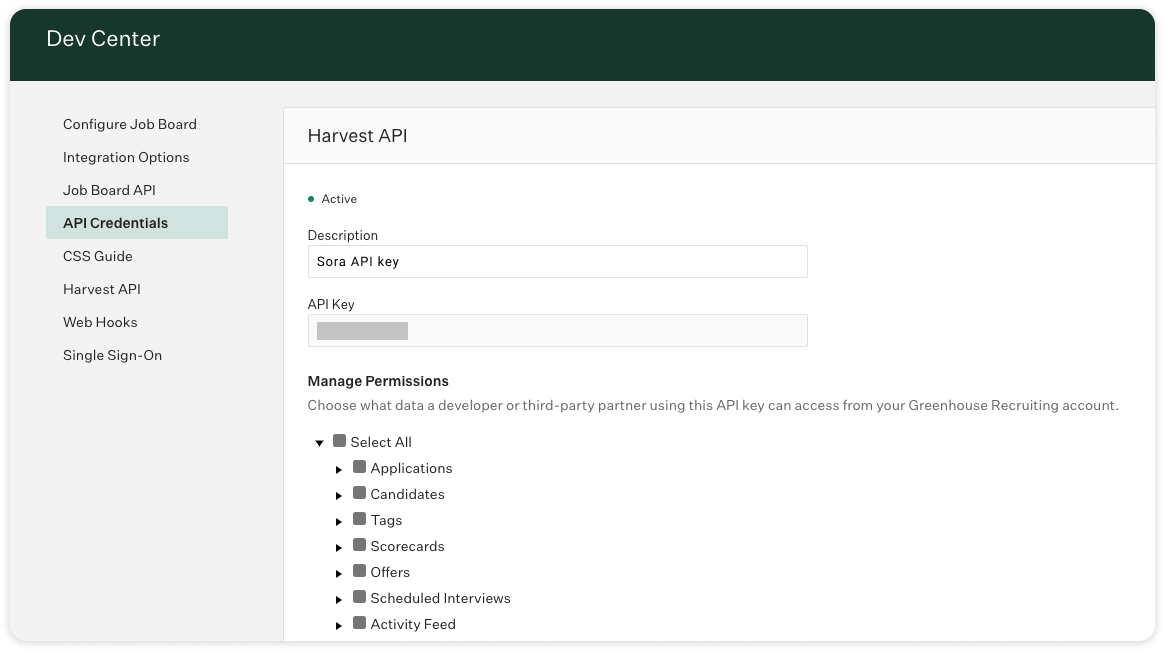
Task: Click the Offers permission label
Action: click(x=390, y=573)
